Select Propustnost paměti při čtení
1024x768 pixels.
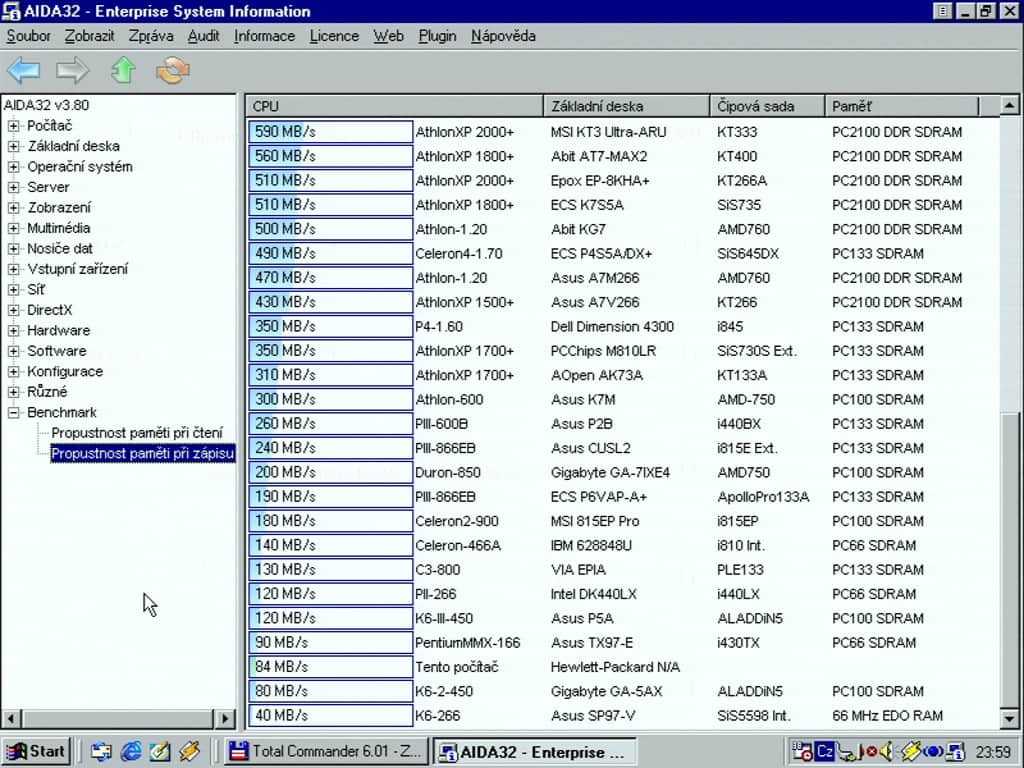pos(137,433)
